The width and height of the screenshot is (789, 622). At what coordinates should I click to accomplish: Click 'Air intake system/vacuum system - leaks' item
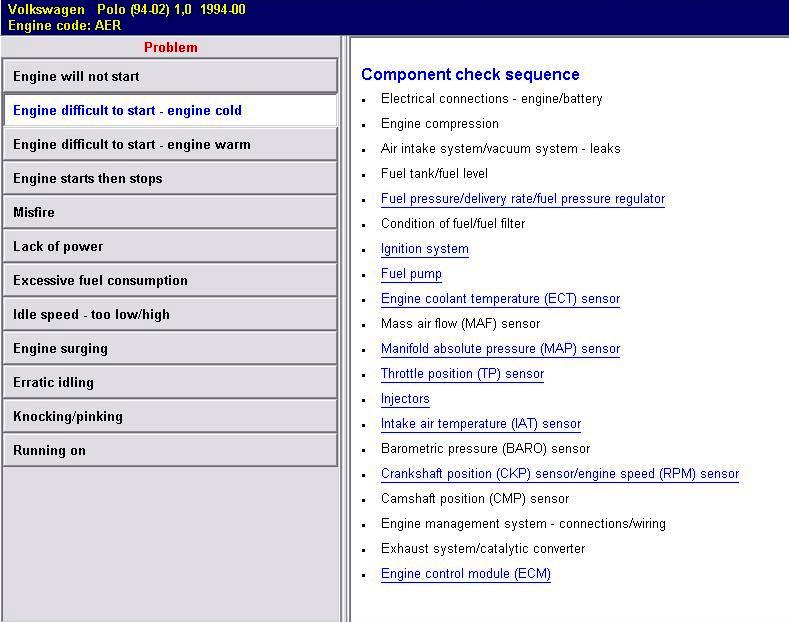501,148
